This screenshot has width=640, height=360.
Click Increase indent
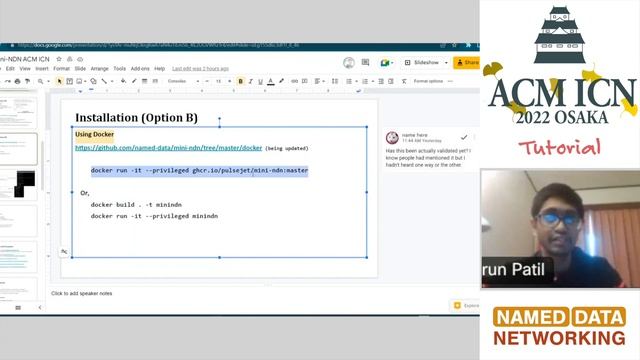coord(391,81)
